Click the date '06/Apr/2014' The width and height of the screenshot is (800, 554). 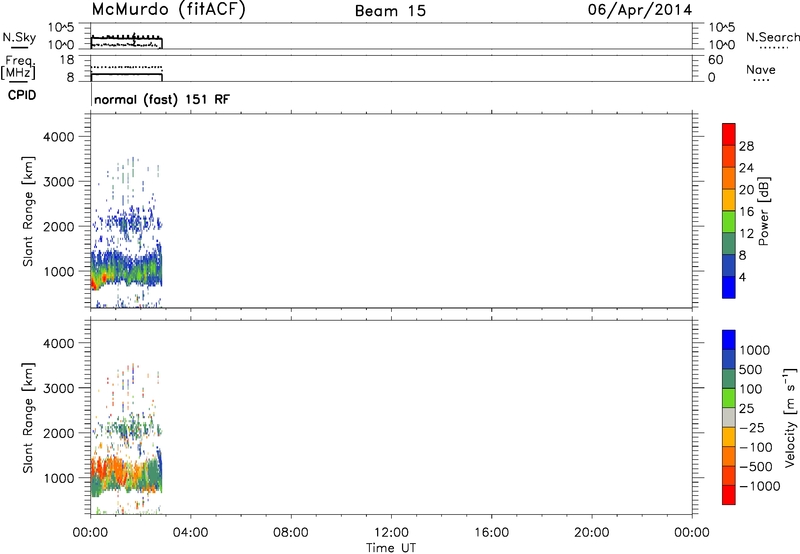[640, 10]
